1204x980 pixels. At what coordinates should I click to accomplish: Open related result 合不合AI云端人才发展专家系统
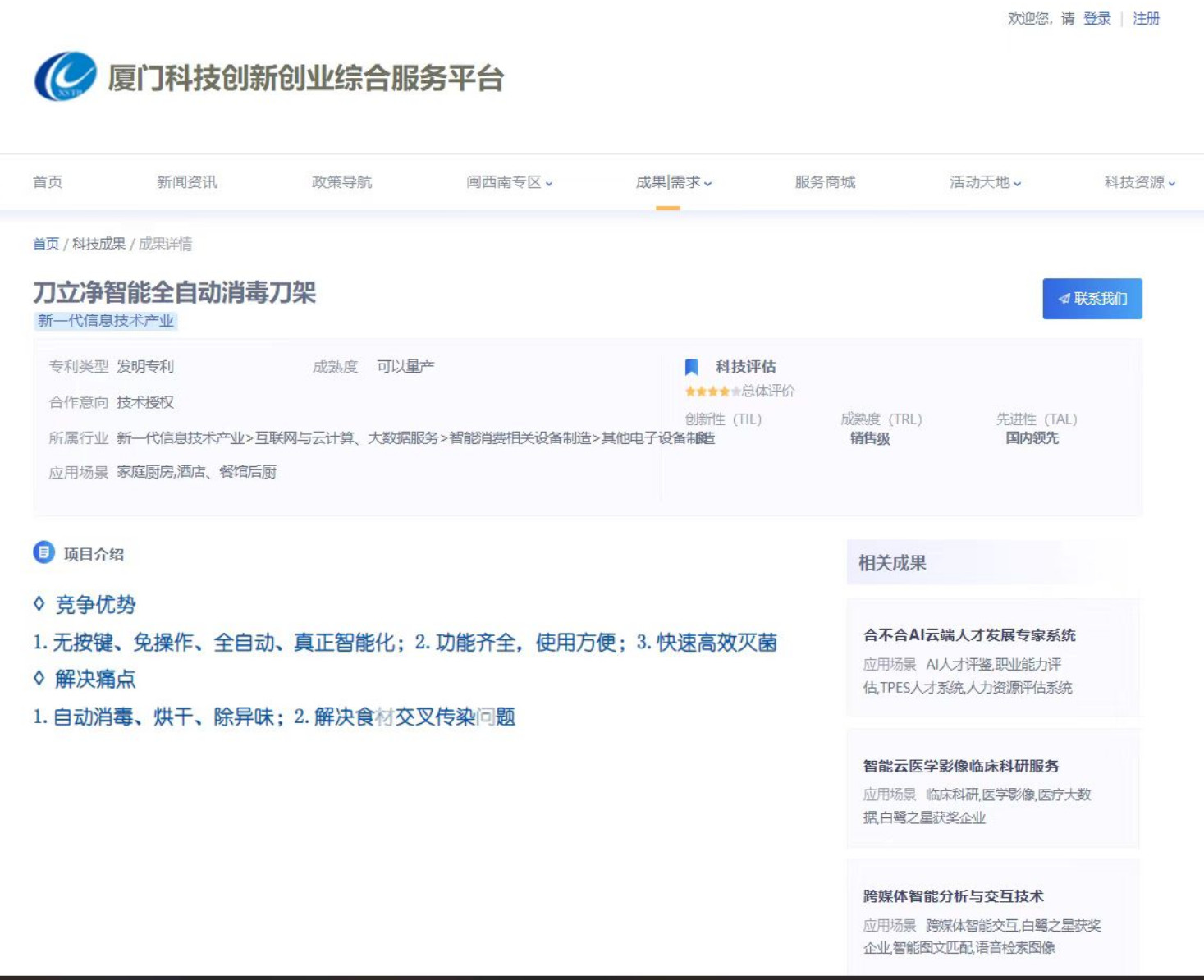969,635
